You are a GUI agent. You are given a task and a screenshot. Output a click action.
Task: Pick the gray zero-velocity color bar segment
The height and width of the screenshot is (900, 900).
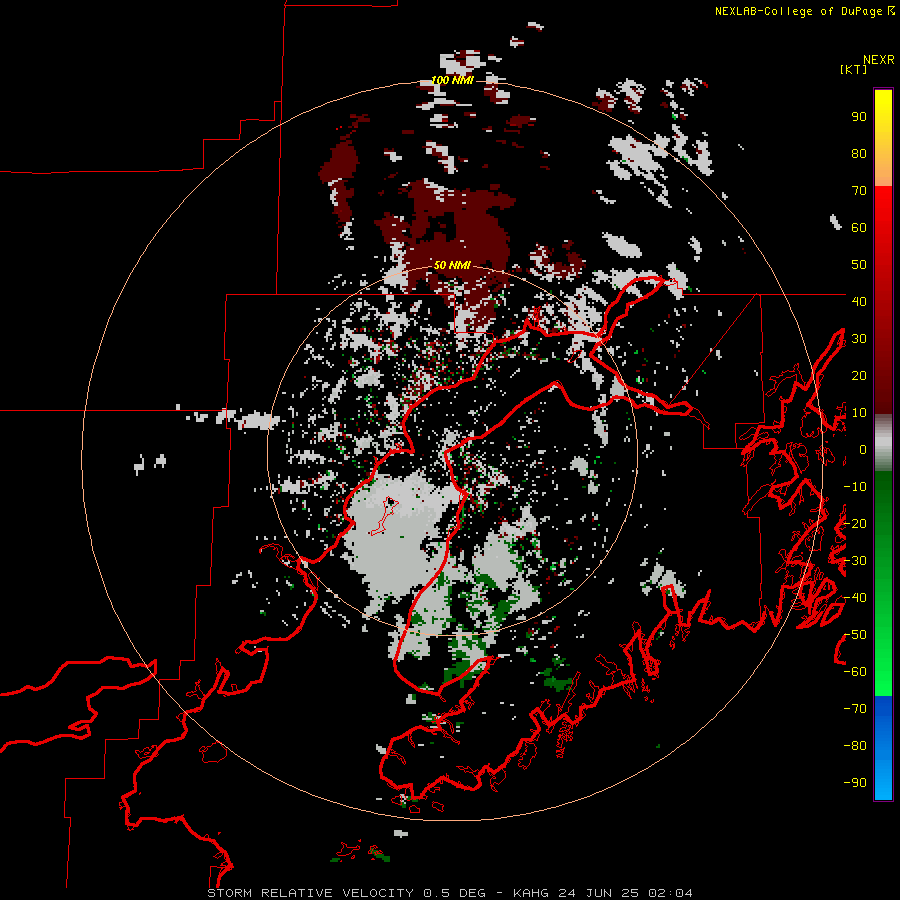point(883,443)
